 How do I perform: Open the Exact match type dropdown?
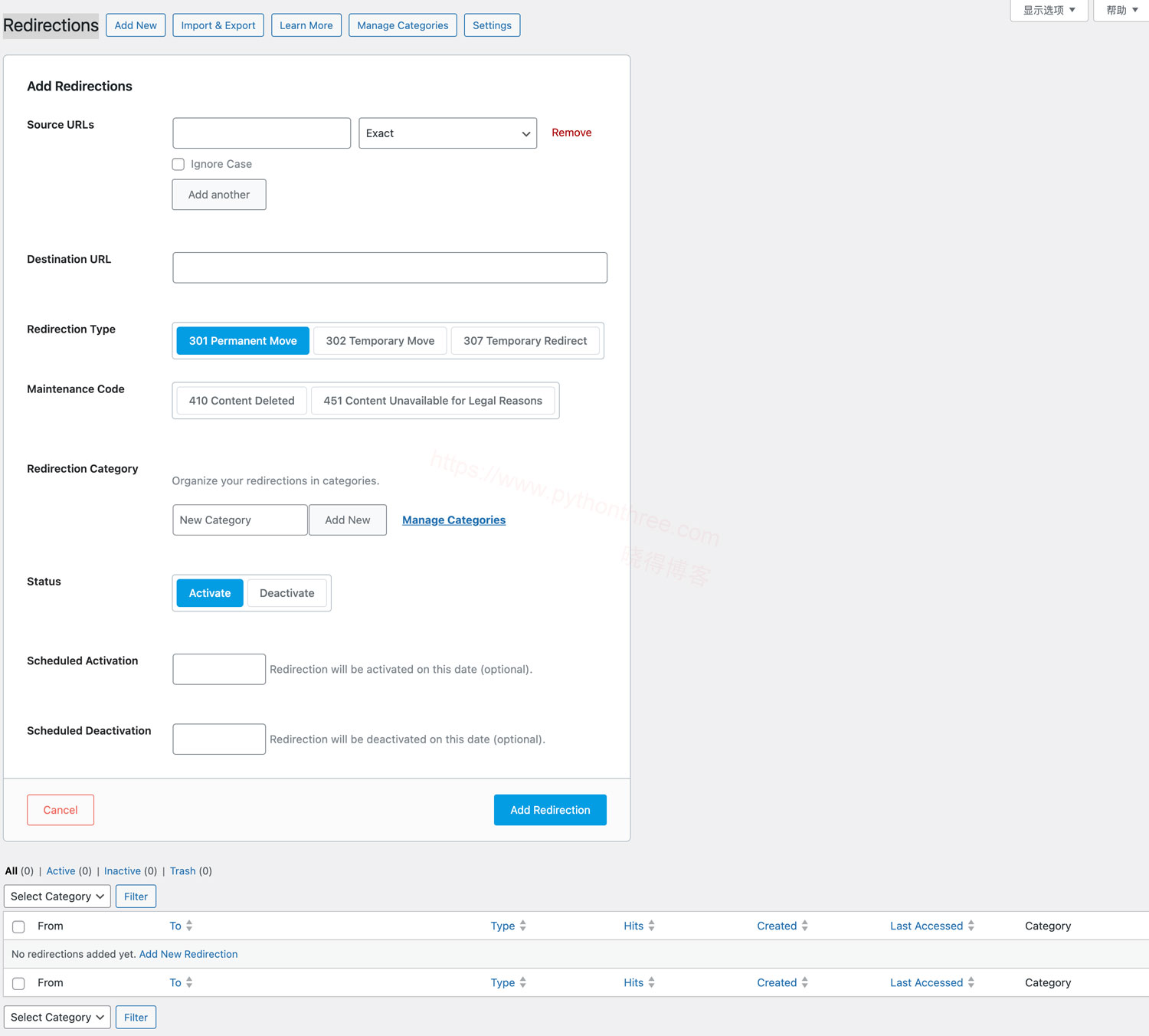click(x=447, y=133)
